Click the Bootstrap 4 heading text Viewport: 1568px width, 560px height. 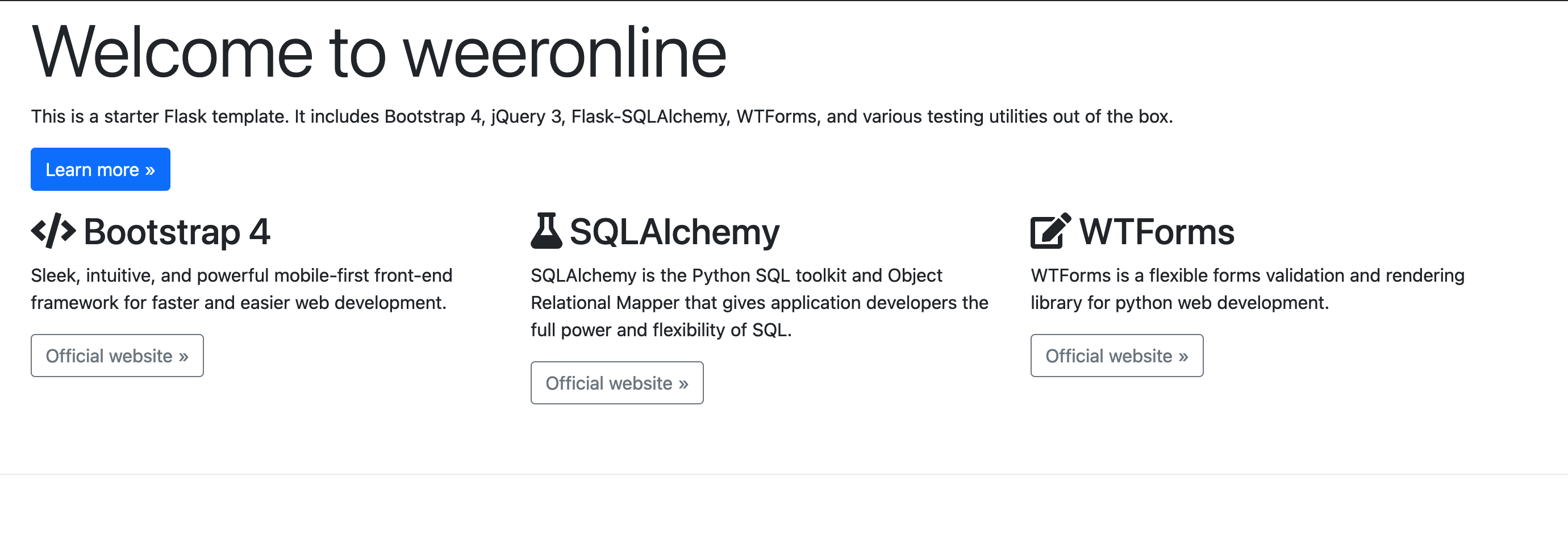click(177, 232)
